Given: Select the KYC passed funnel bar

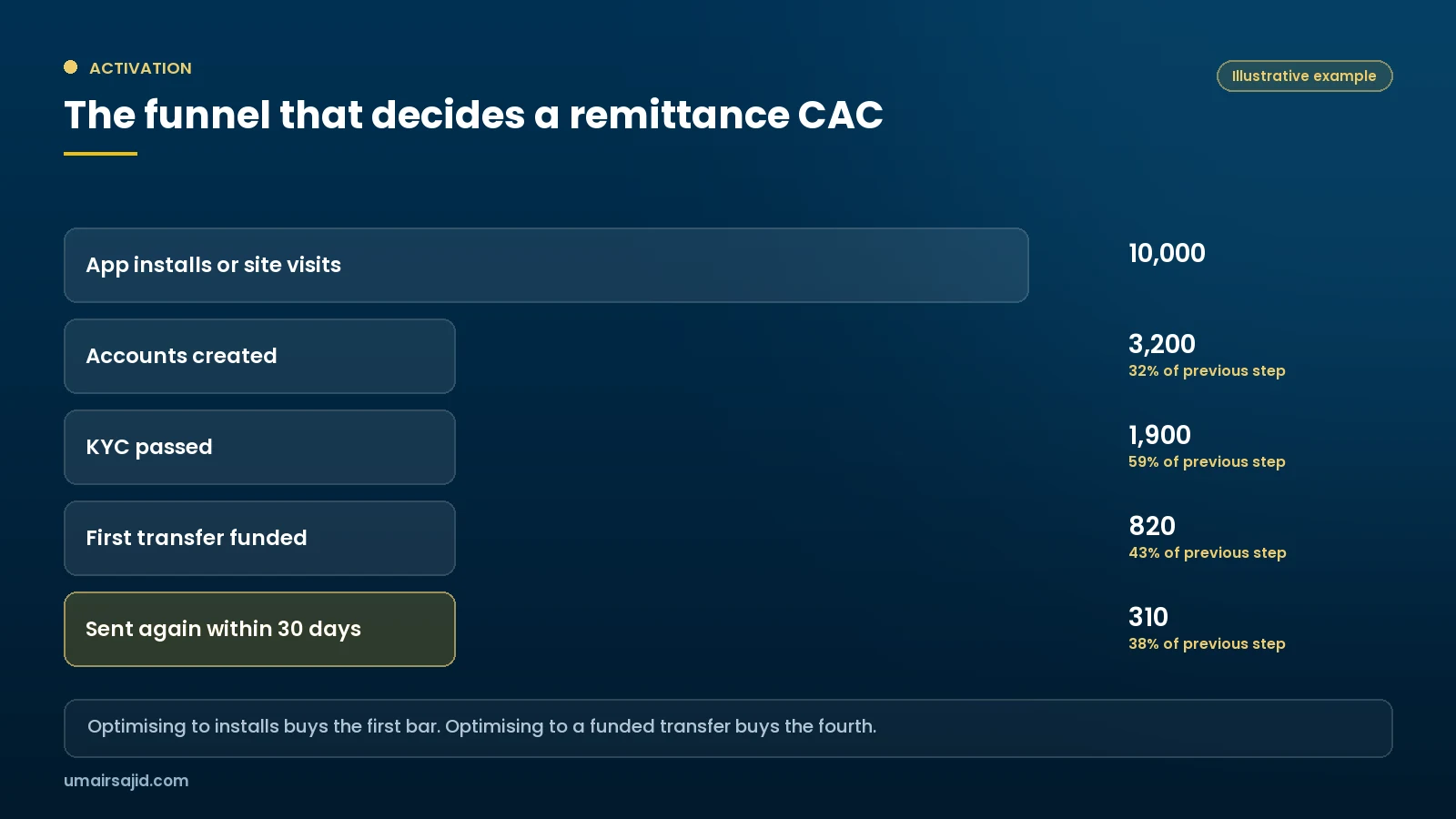Looking at the screenshot, I should (259, 447).
